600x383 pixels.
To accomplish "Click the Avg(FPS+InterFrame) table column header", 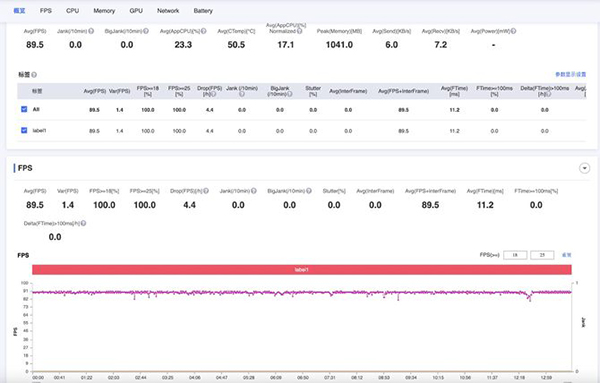I will [x=403, y=91].
